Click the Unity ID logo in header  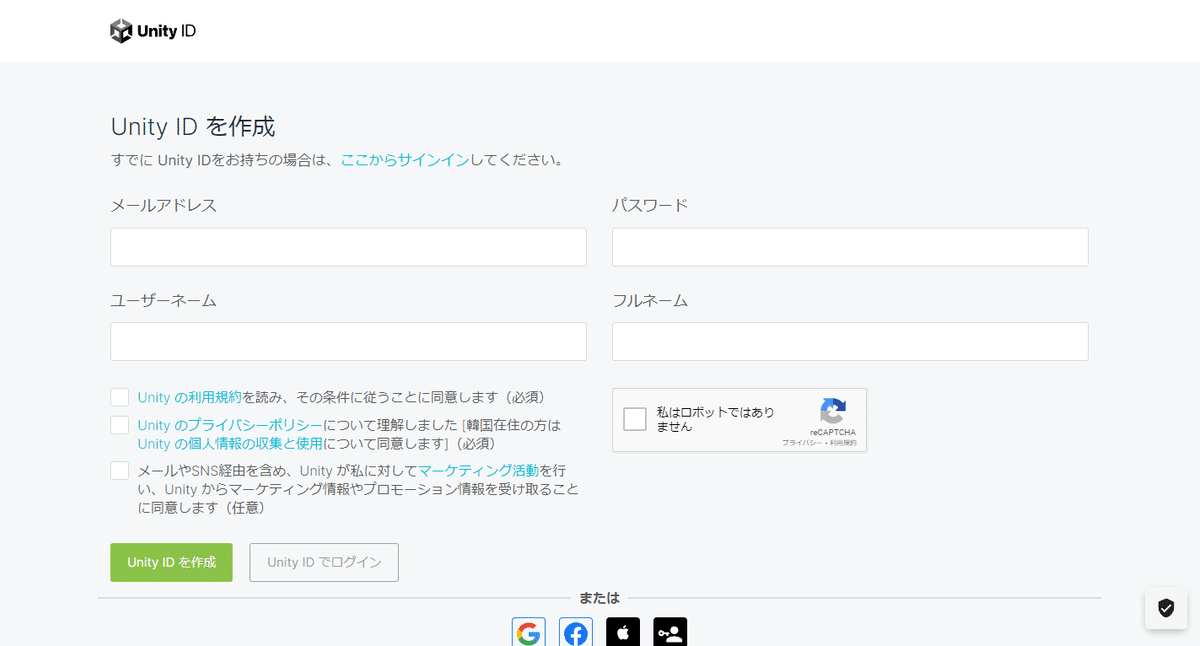153,31
